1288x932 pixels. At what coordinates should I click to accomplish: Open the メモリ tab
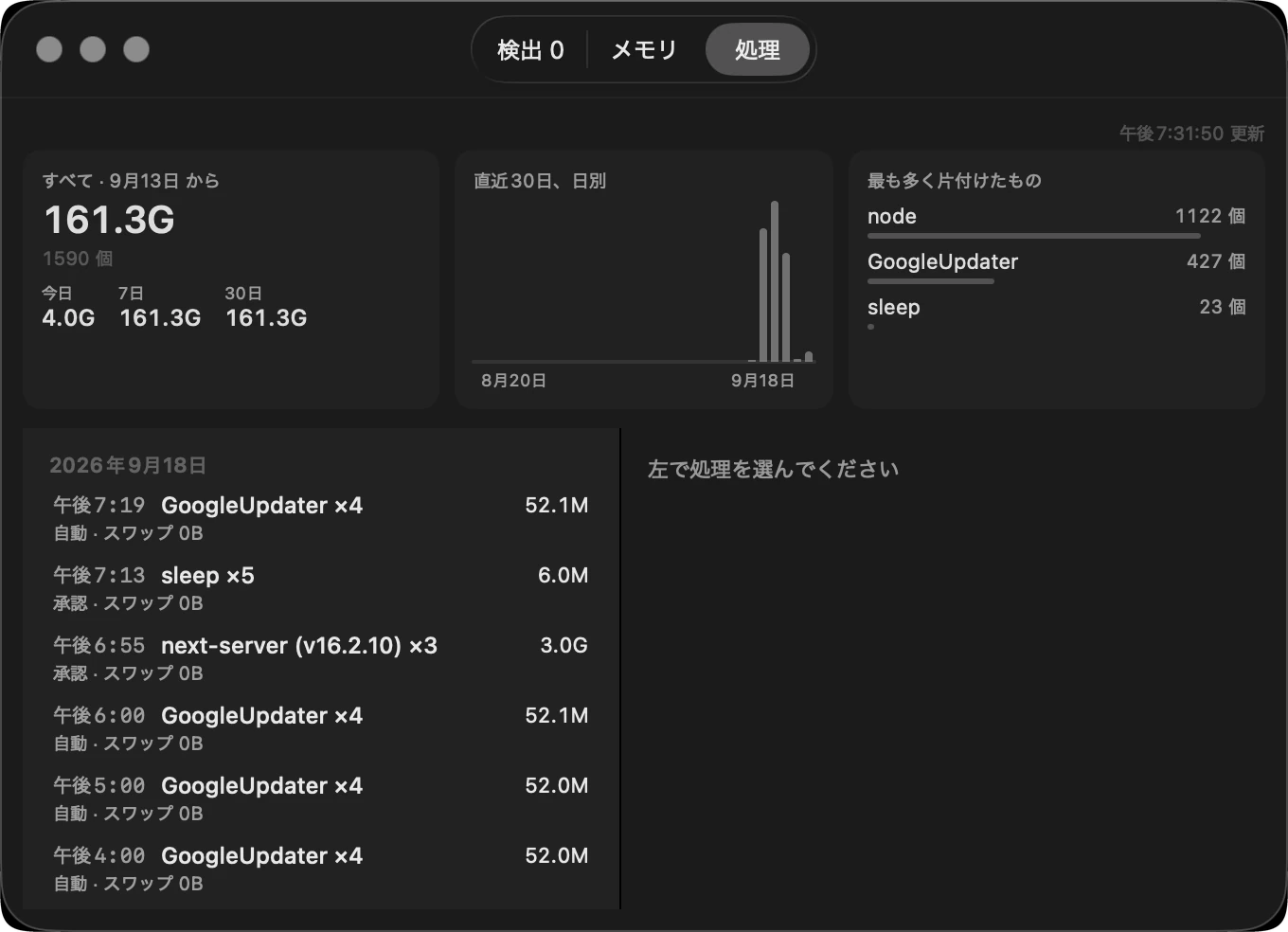click(644, 50)
